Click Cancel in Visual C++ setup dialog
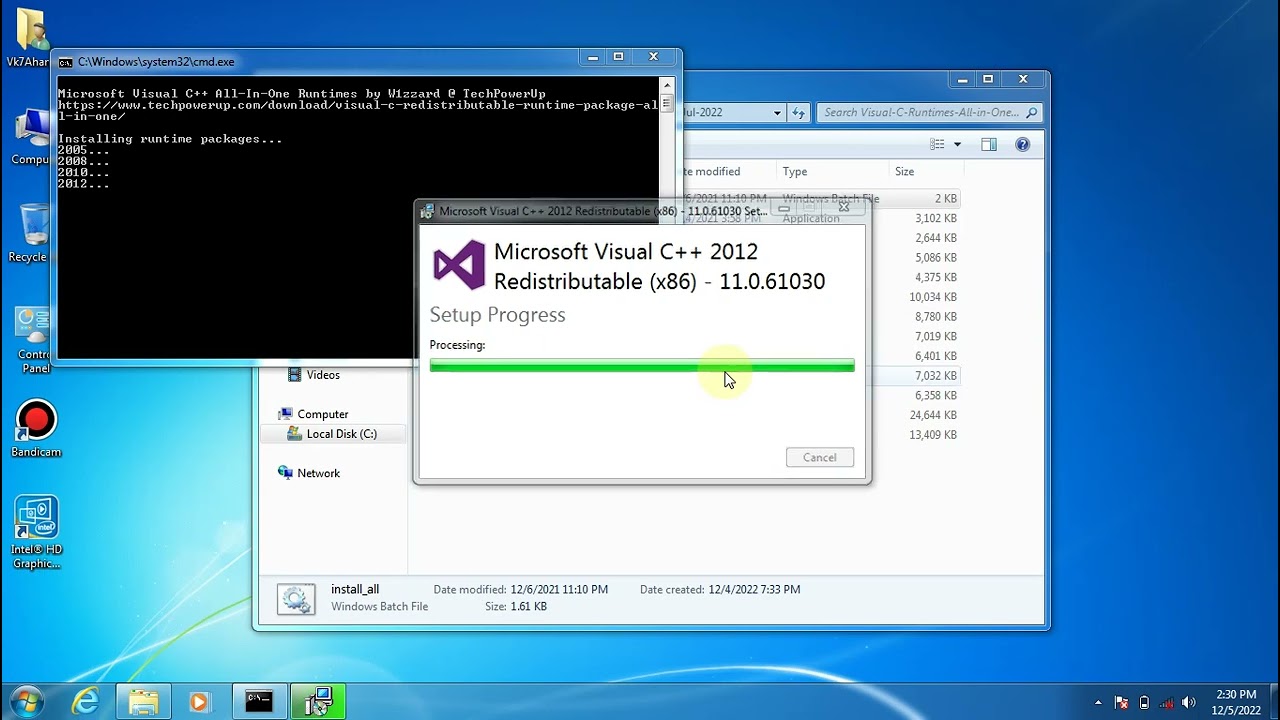1280x720 pixels. click(819, 457)
